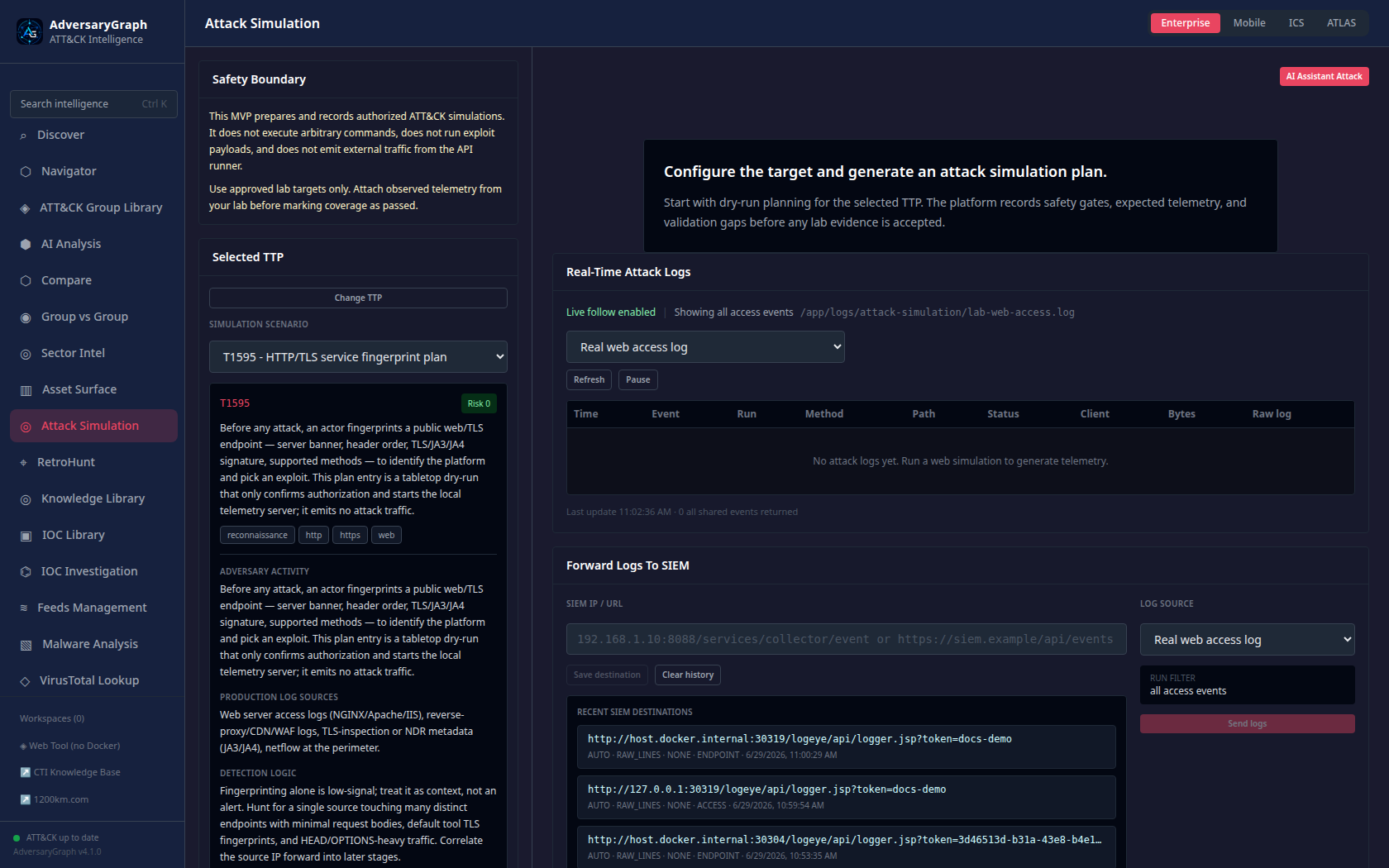This screenshot has width=1389, height=868.
Task: Switch to the Mobile domain tab
Action: [x=1249, y=23]
